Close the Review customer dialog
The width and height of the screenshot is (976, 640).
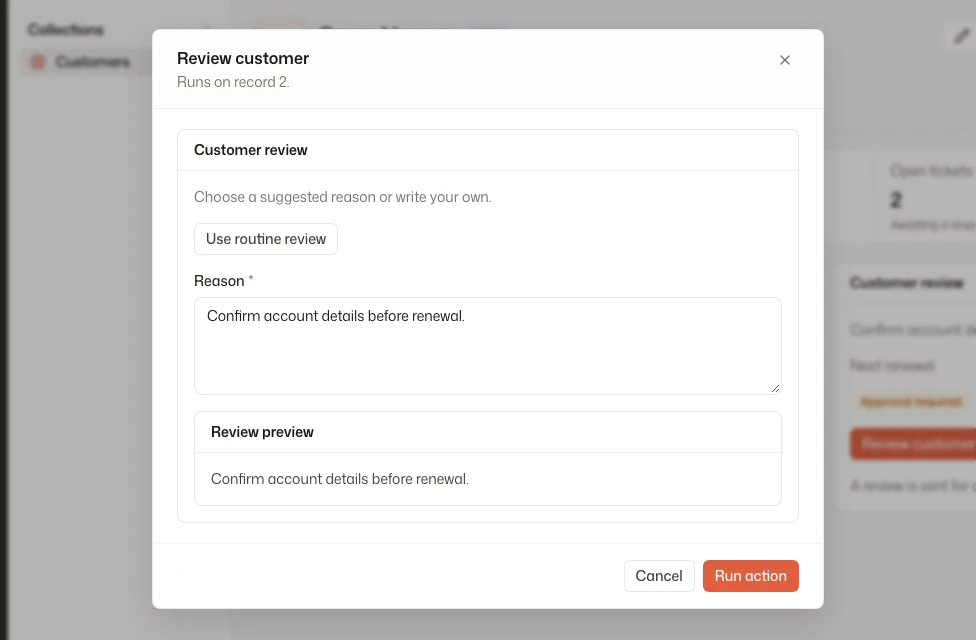point(784,60)
